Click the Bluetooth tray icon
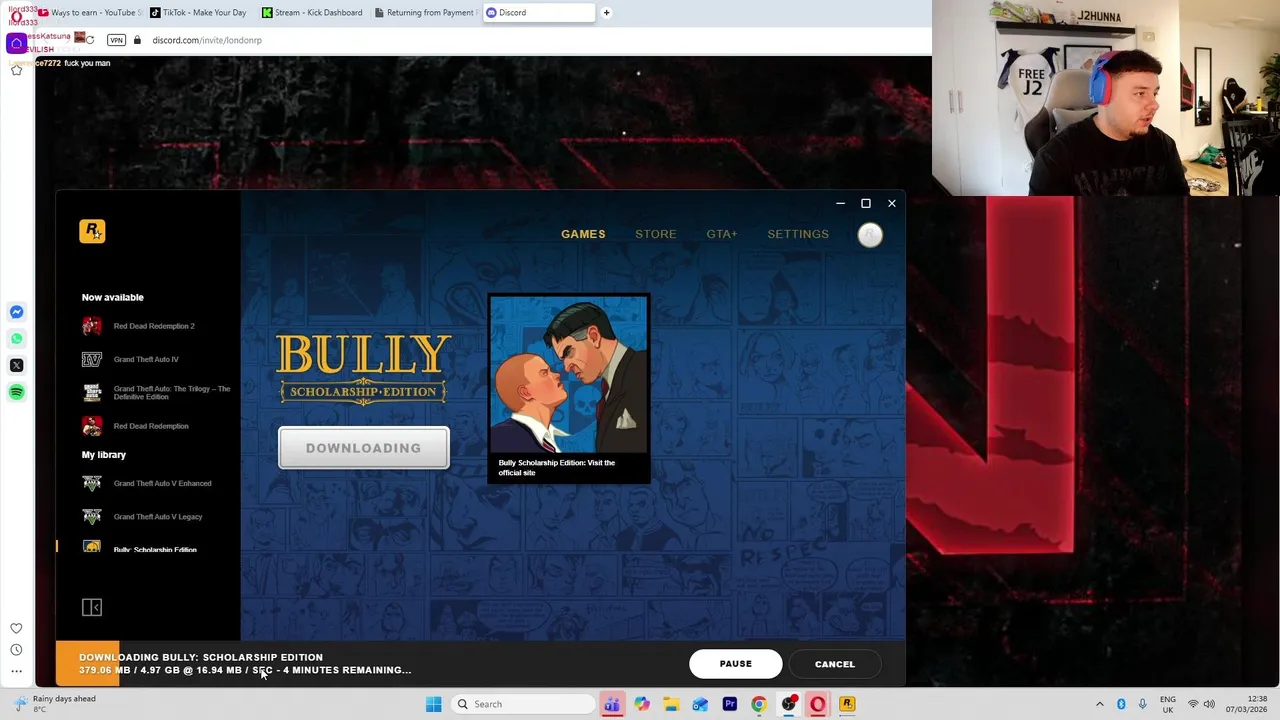This screenshot has width=1280, height=720. point(1121,704)
